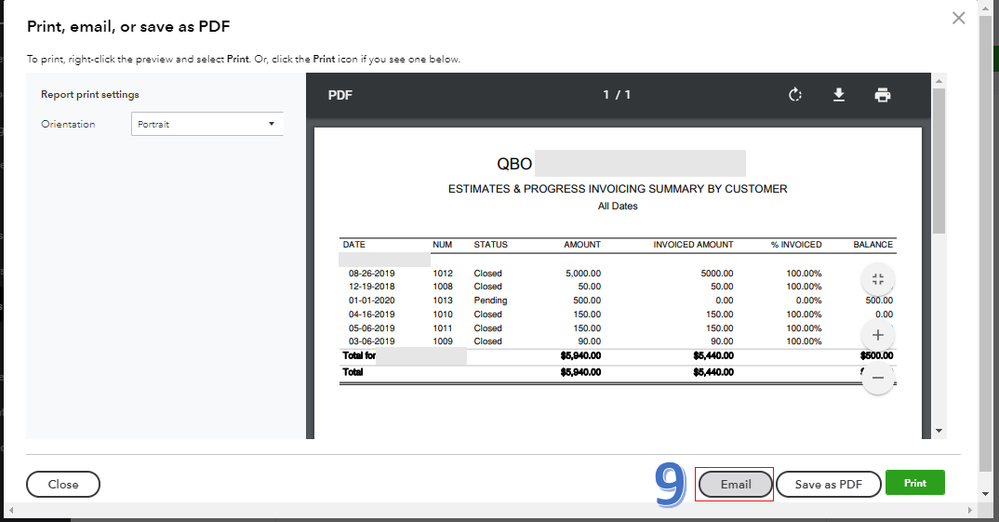Click the % INVOICED column header
The image size is (999, 522).
click(796, 245)
